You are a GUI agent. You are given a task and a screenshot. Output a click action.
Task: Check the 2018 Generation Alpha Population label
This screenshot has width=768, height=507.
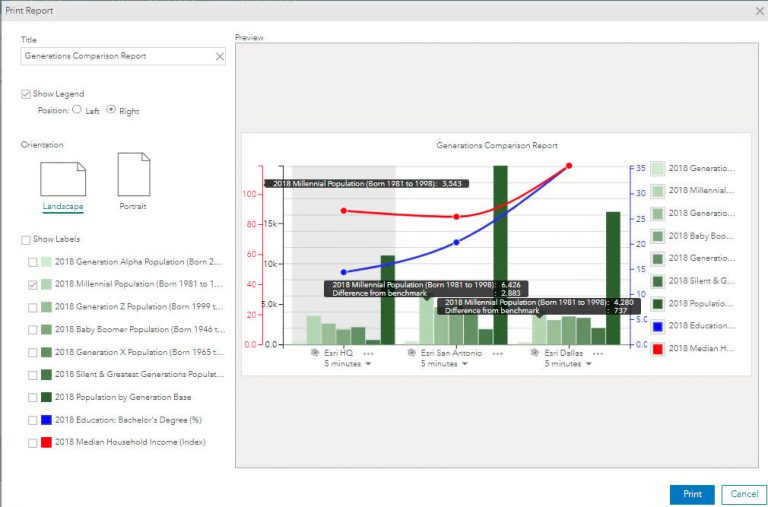pyautogui.click(x=32, y=262)
